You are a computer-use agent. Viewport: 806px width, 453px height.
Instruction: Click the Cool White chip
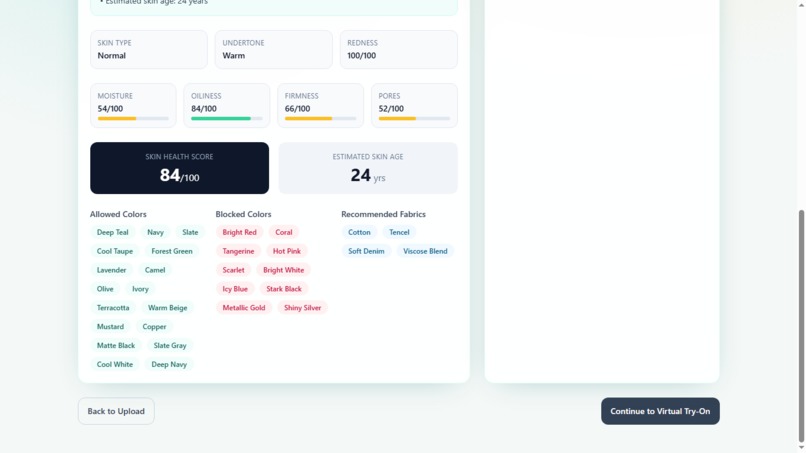115,365
